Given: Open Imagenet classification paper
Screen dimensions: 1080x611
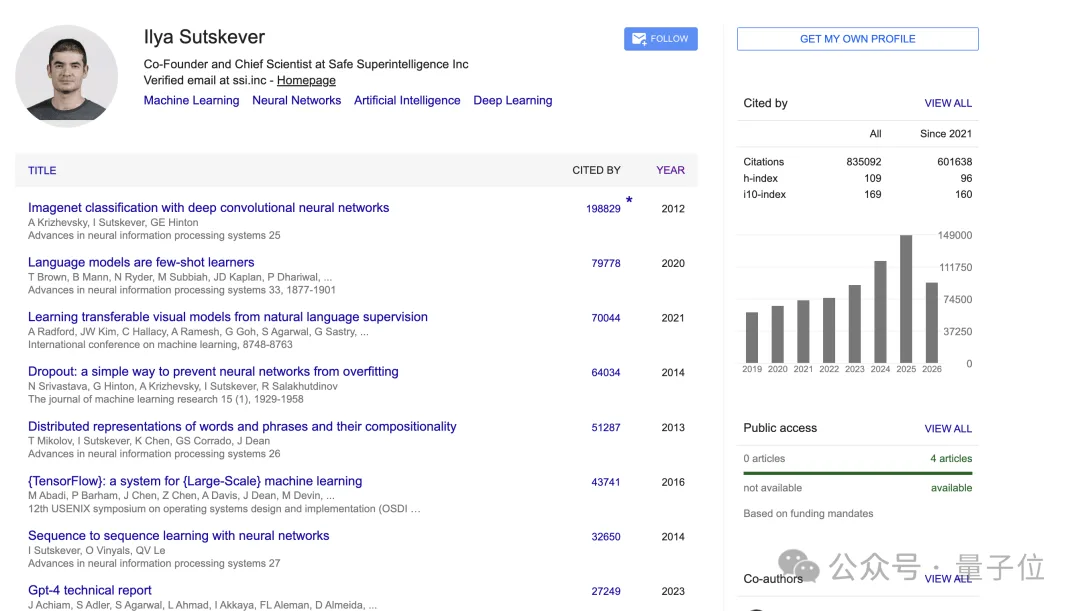Looking at the screenshot, I should tap(208, 207).
